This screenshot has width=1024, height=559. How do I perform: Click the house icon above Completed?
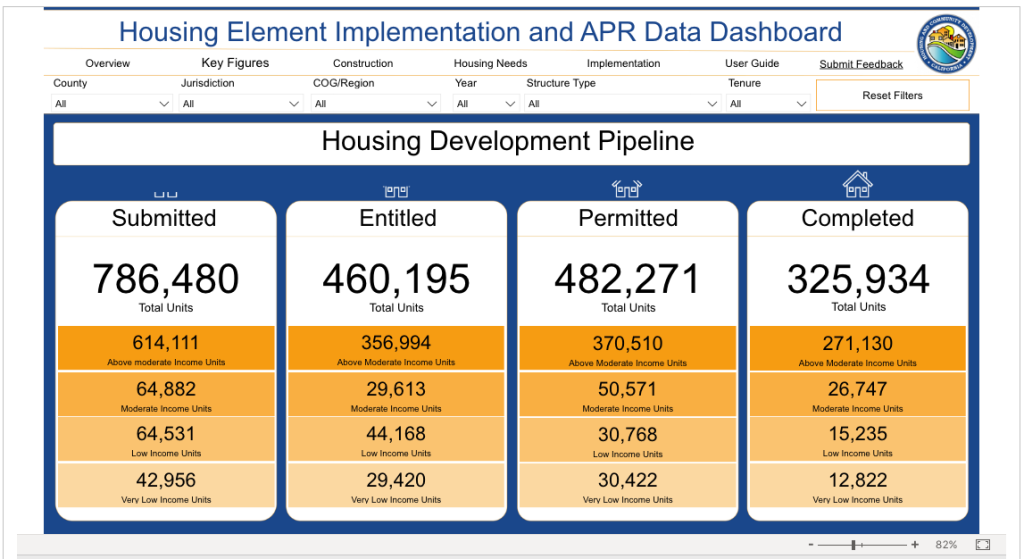click(857, 184)
